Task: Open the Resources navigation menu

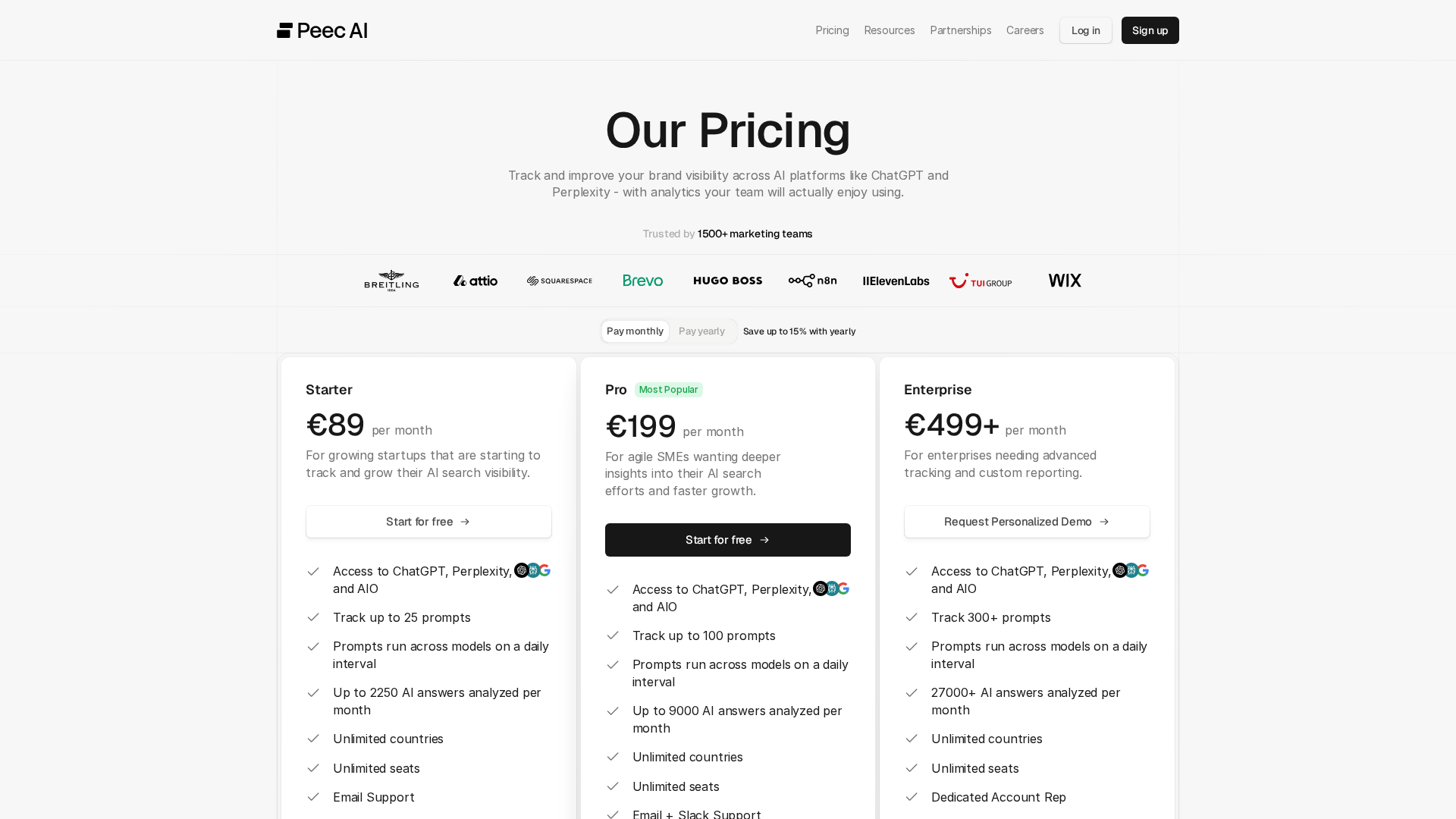Action: click(890, 30)
